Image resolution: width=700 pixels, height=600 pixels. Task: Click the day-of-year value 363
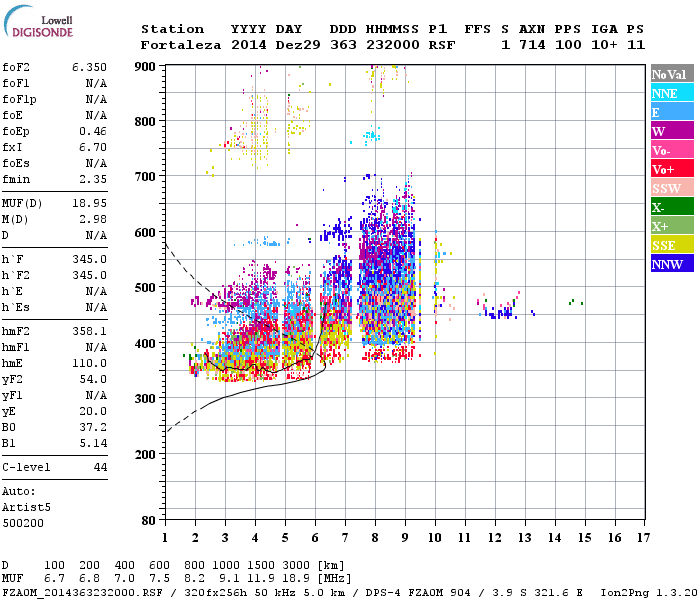343,45
